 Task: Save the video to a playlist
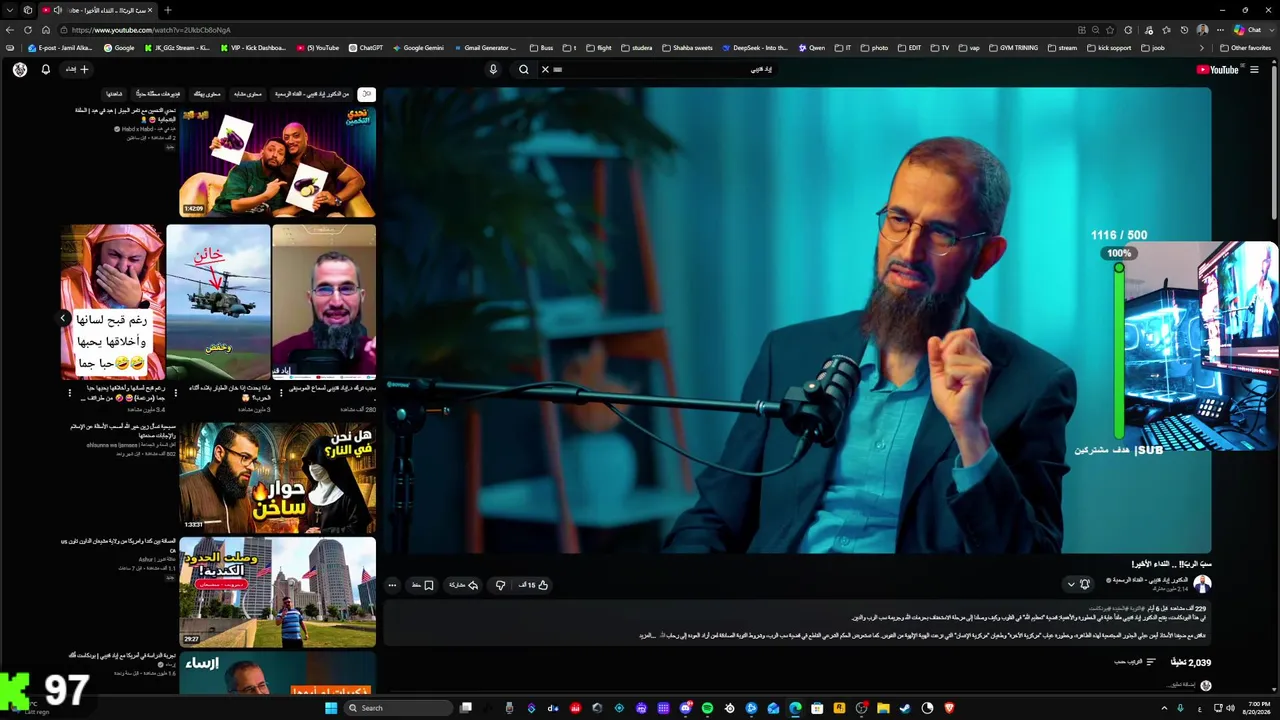pos(423,585)
